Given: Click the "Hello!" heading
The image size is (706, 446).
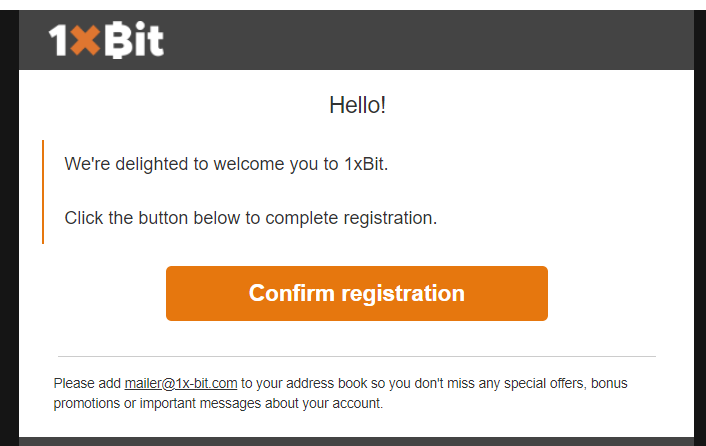Looking at the screenshot, I should click(x=358, y=105).
